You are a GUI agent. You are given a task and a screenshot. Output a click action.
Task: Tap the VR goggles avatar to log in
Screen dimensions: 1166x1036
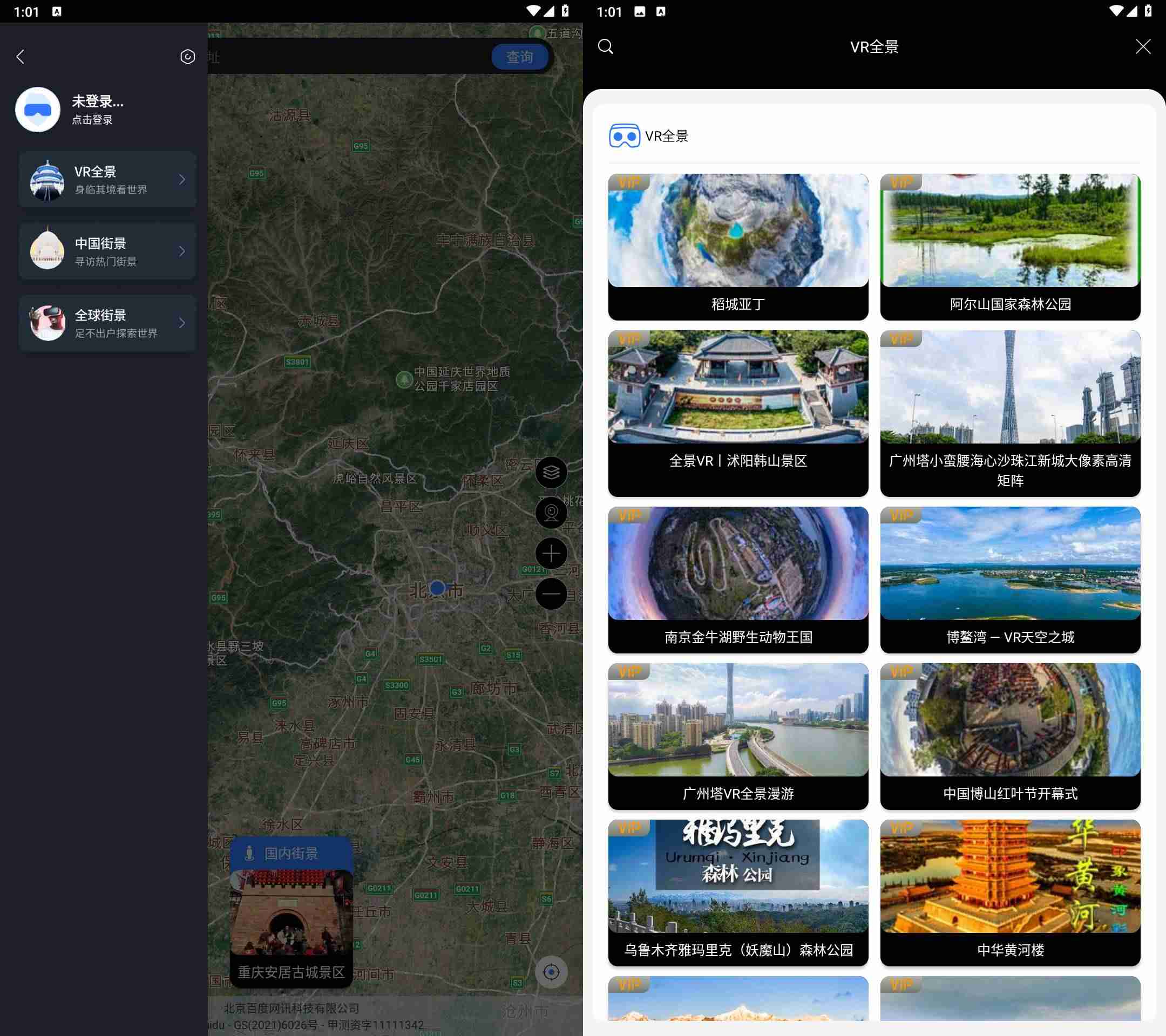(38, 110)
